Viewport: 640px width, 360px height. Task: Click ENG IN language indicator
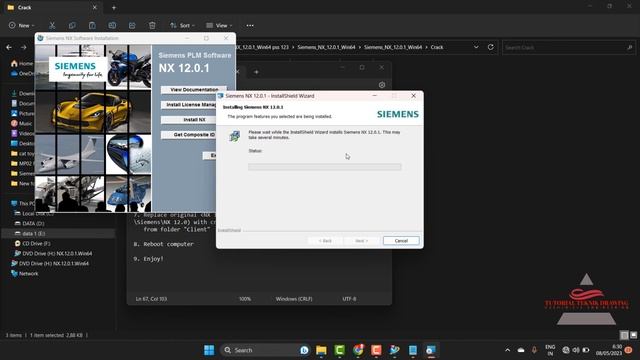(x=550, y=350)
